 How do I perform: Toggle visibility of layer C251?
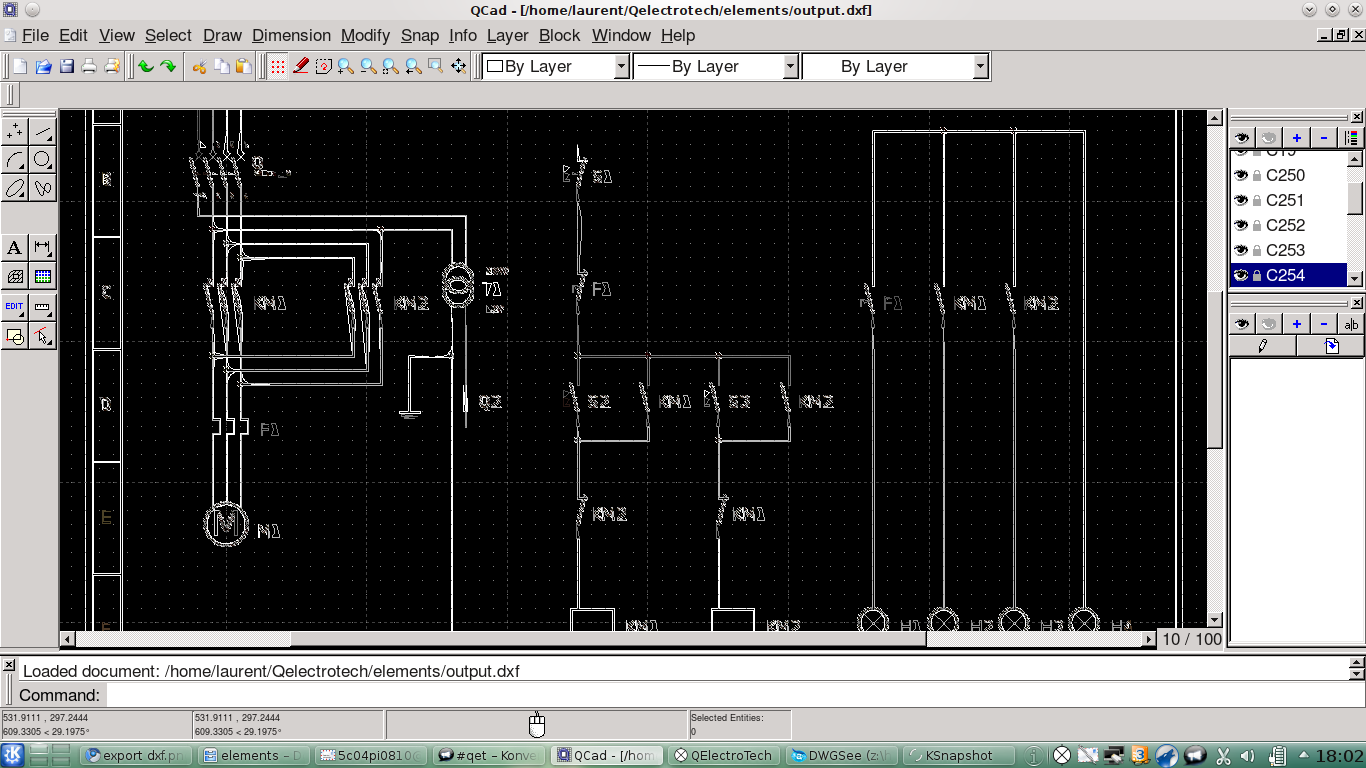[1242, 200]
